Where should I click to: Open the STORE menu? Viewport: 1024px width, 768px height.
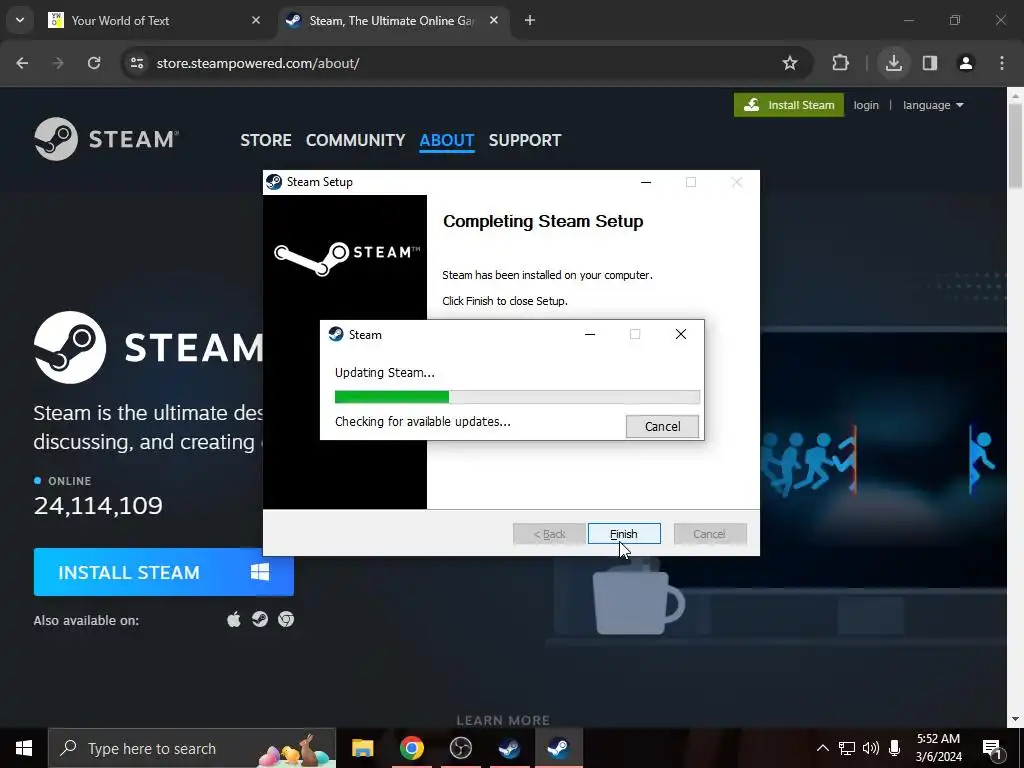coord(266,140)
